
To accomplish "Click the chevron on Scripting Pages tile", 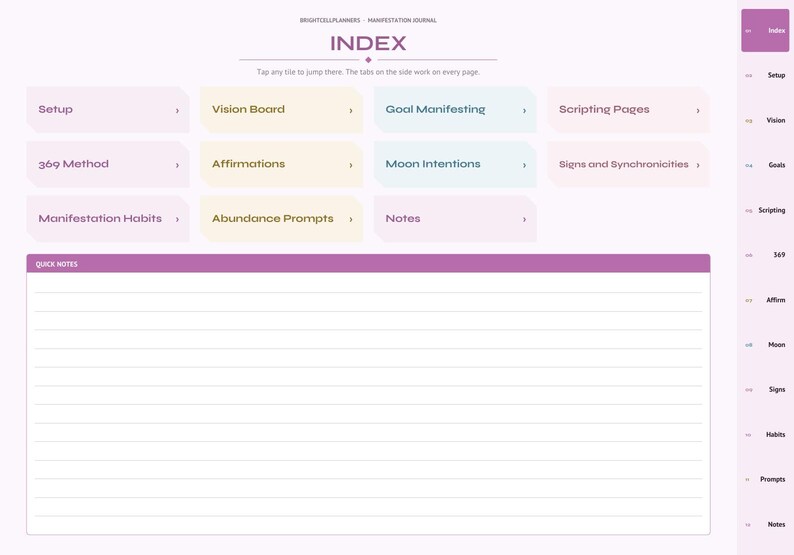I will tap(698, 110).
